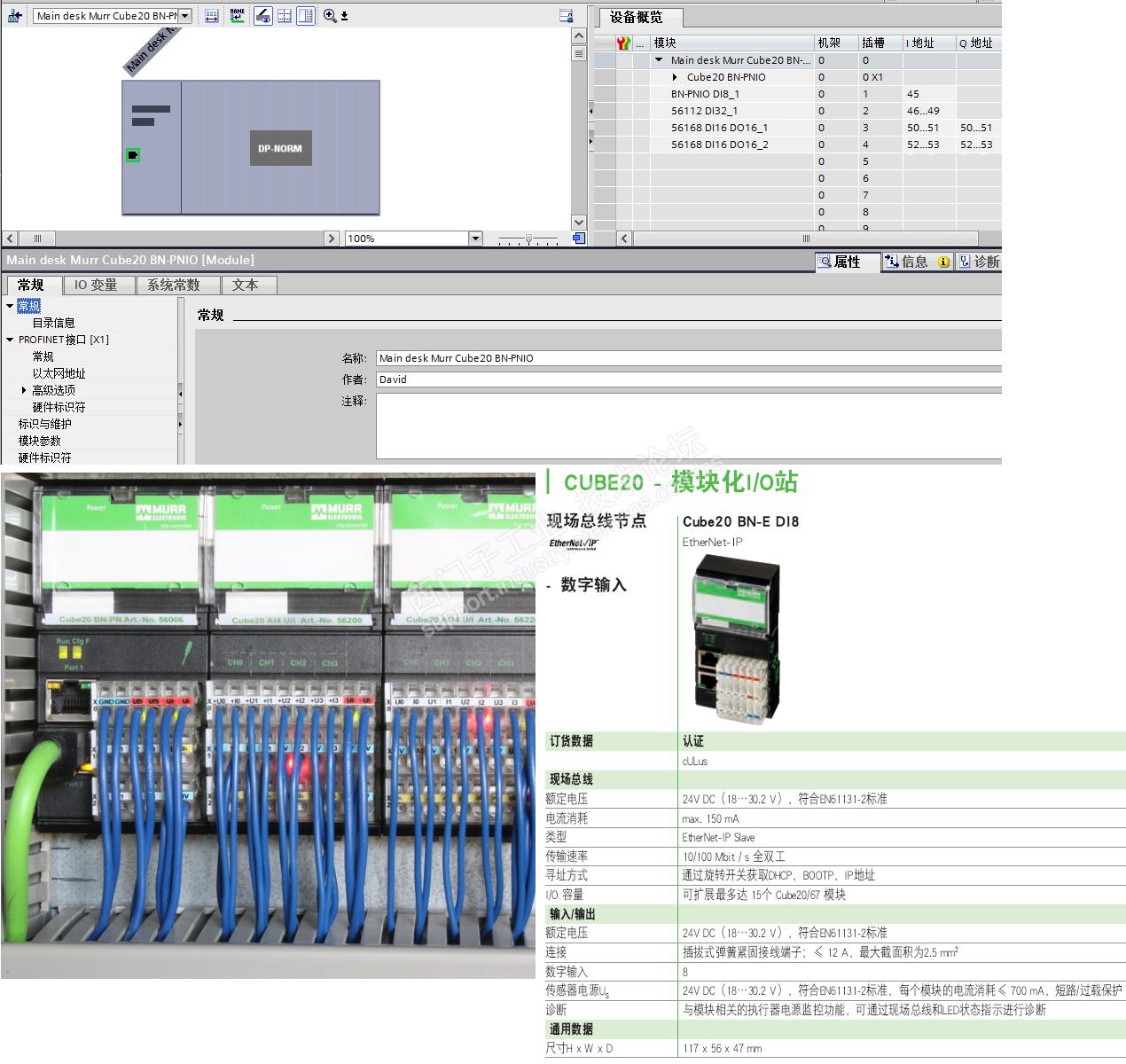Screen dimensions: 1126x1064
Task: Adjust the zoom slider in device view
Action: [x=528, y=239]
